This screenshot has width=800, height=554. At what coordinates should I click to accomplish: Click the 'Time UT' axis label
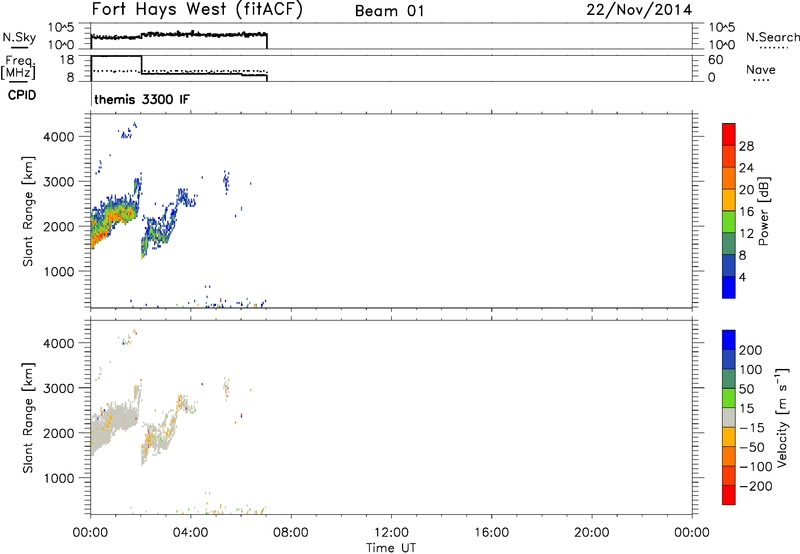coord(391,548)
